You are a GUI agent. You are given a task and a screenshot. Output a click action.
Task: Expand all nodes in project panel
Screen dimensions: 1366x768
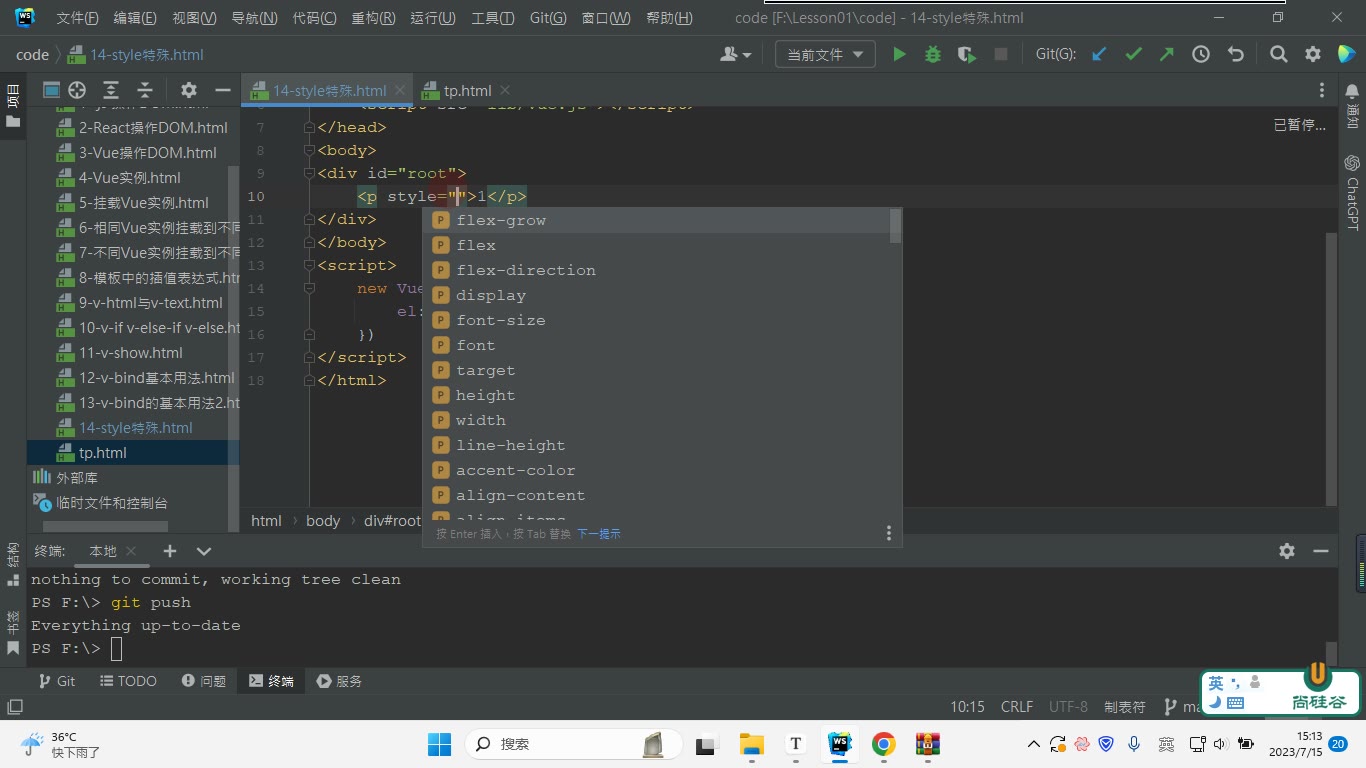(x=111, y=90)
